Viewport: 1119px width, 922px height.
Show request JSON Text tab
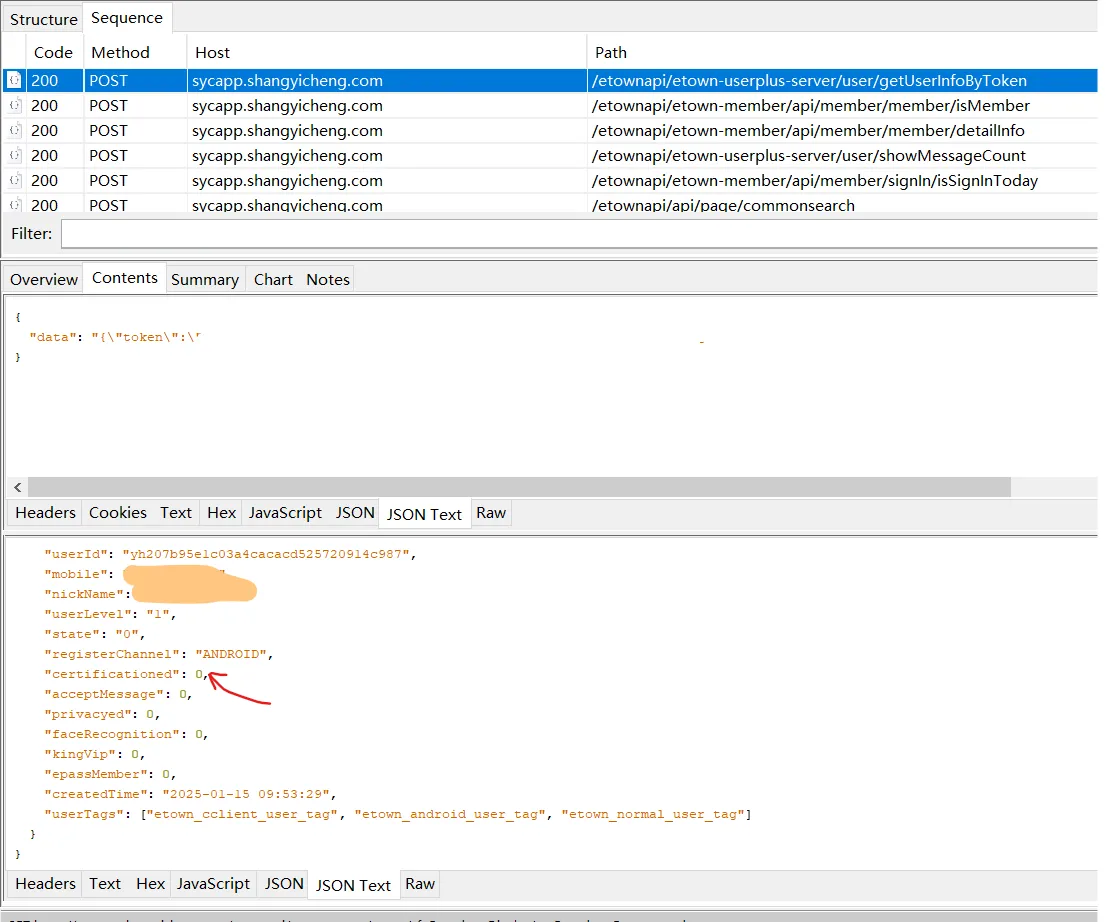pos(425,514)
